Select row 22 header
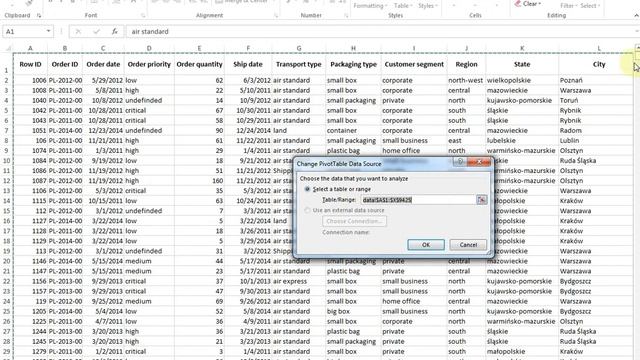The width and height of the screenshot is (640, 360). [x=7, y=281]
